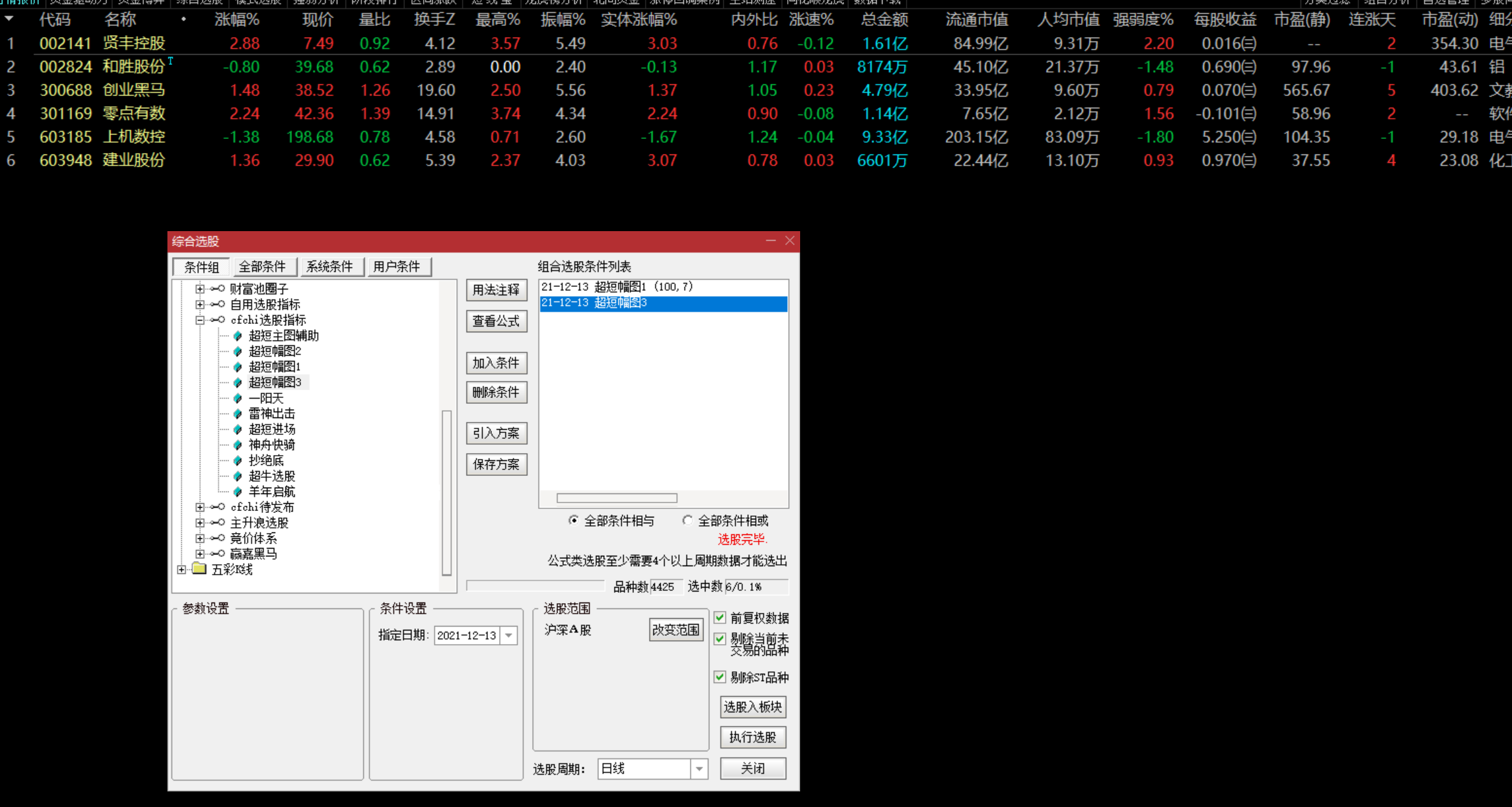Toggle the 剔除ST品种 checkbox
Viewport: 1512px width, 807px height.
(x=720, y=677)
